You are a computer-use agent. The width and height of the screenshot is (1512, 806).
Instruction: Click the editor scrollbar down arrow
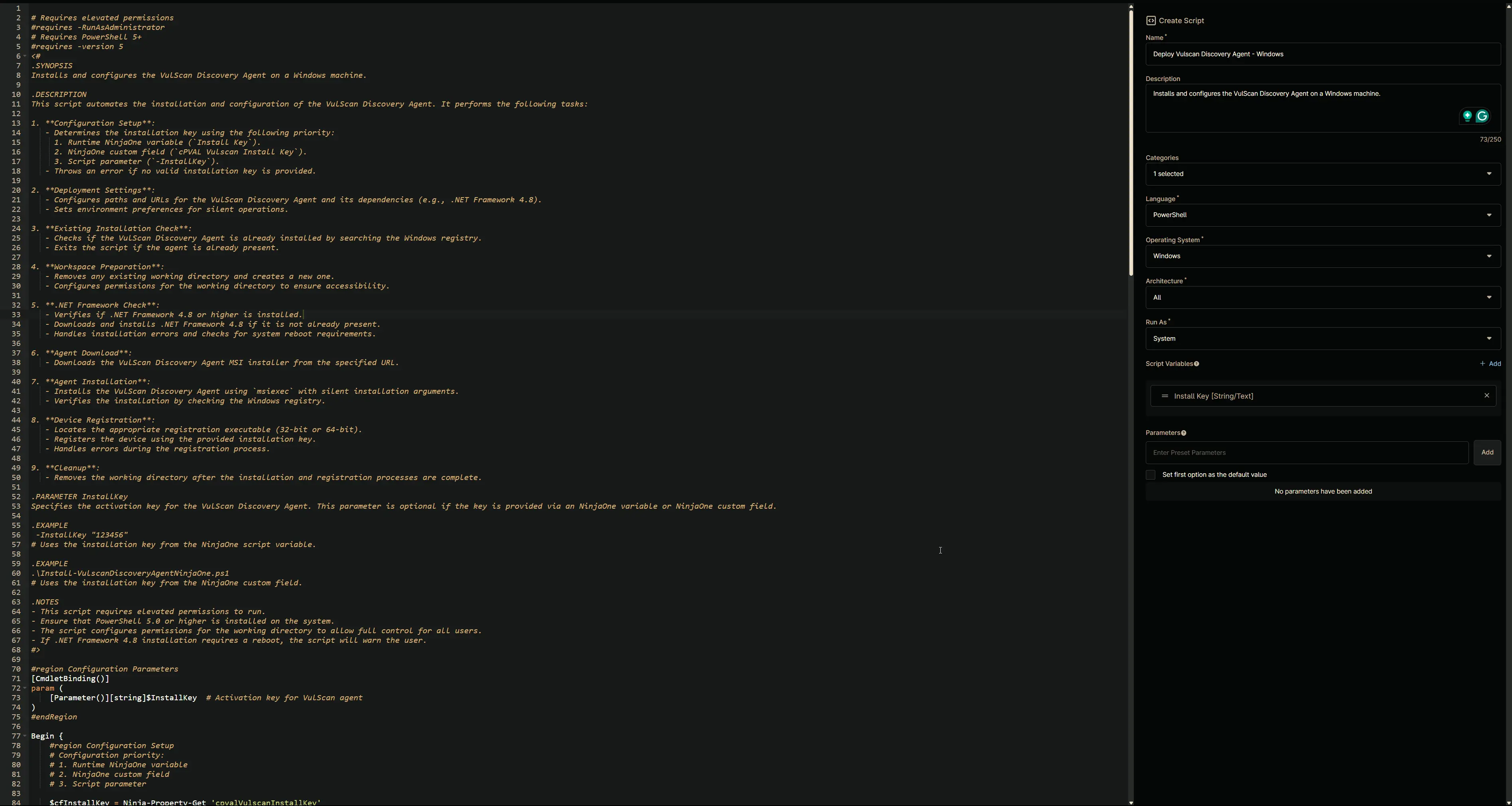coord(1131,802)
